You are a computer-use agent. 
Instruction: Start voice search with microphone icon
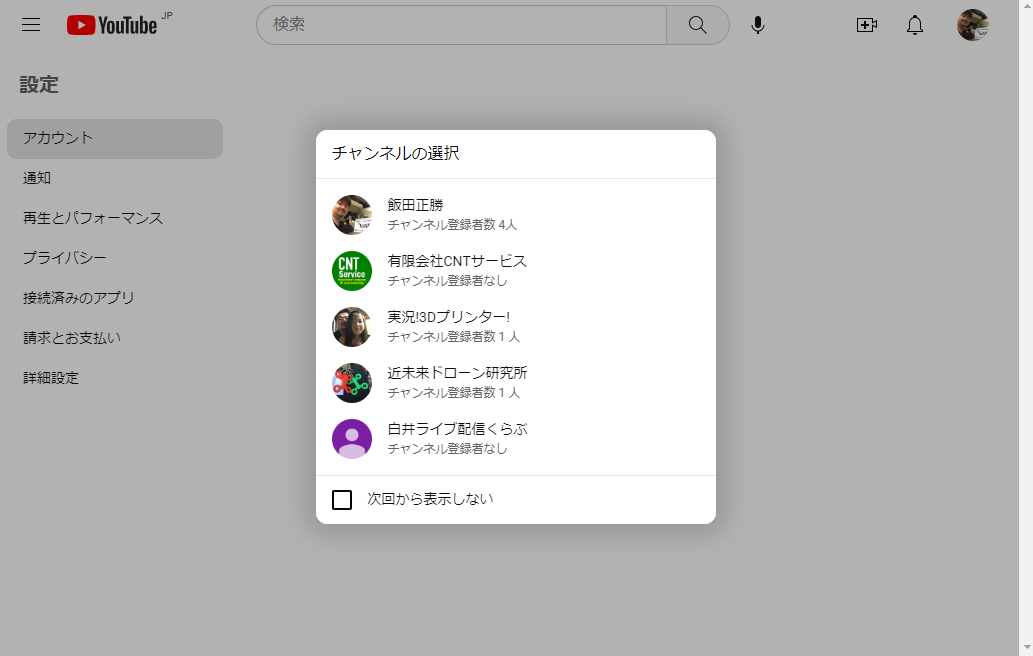coord(758,25)
